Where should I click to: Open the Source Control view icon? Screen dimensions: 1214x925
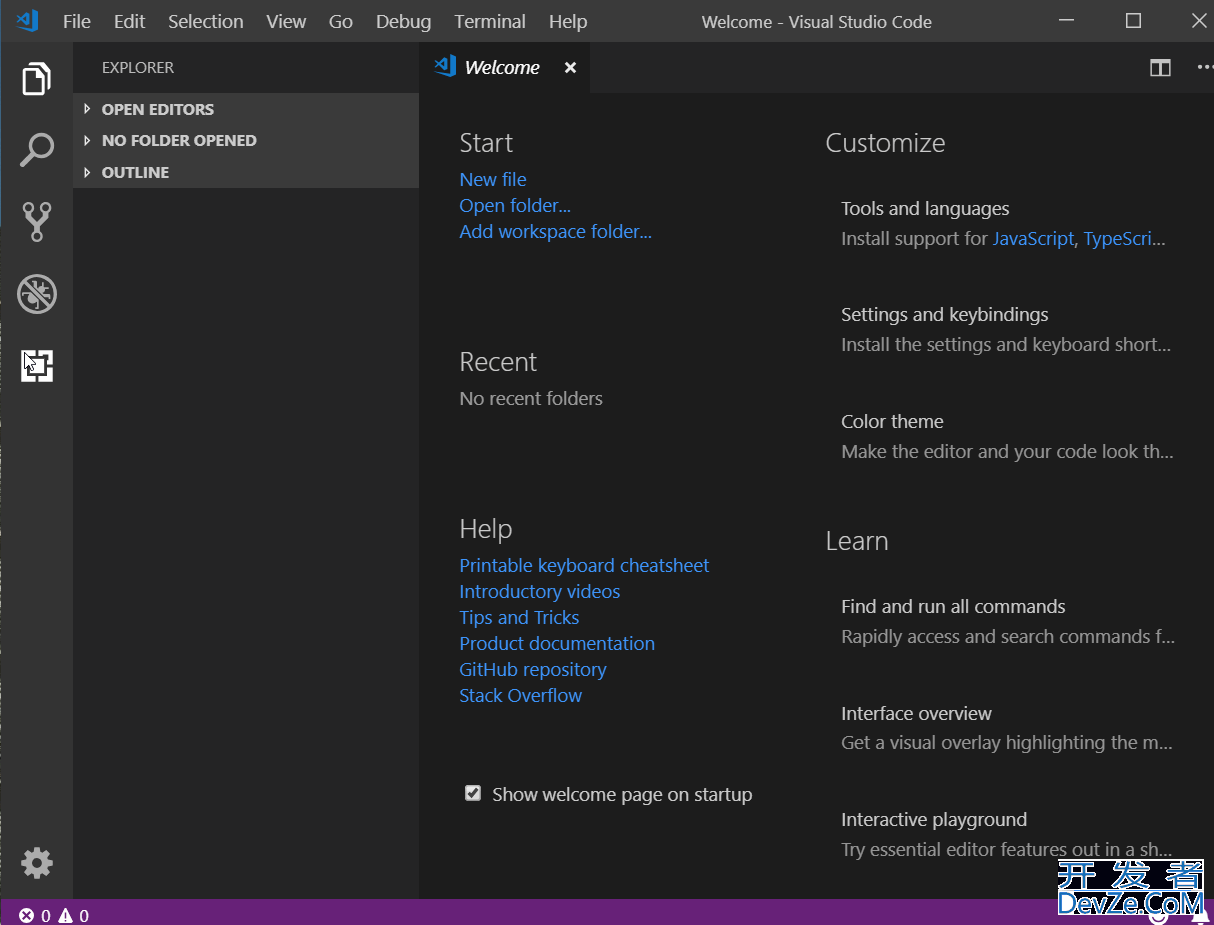point(37,221)
